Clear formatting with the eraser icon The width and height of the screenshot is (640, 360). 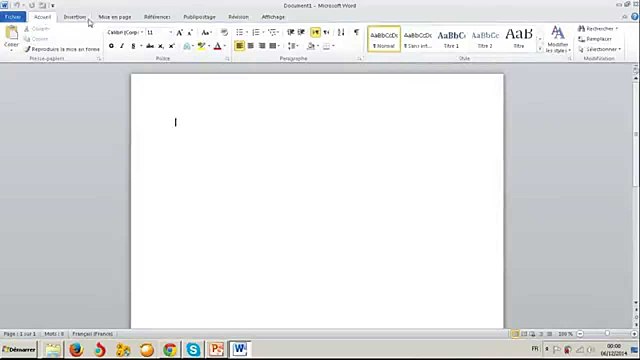click(224, 32)
